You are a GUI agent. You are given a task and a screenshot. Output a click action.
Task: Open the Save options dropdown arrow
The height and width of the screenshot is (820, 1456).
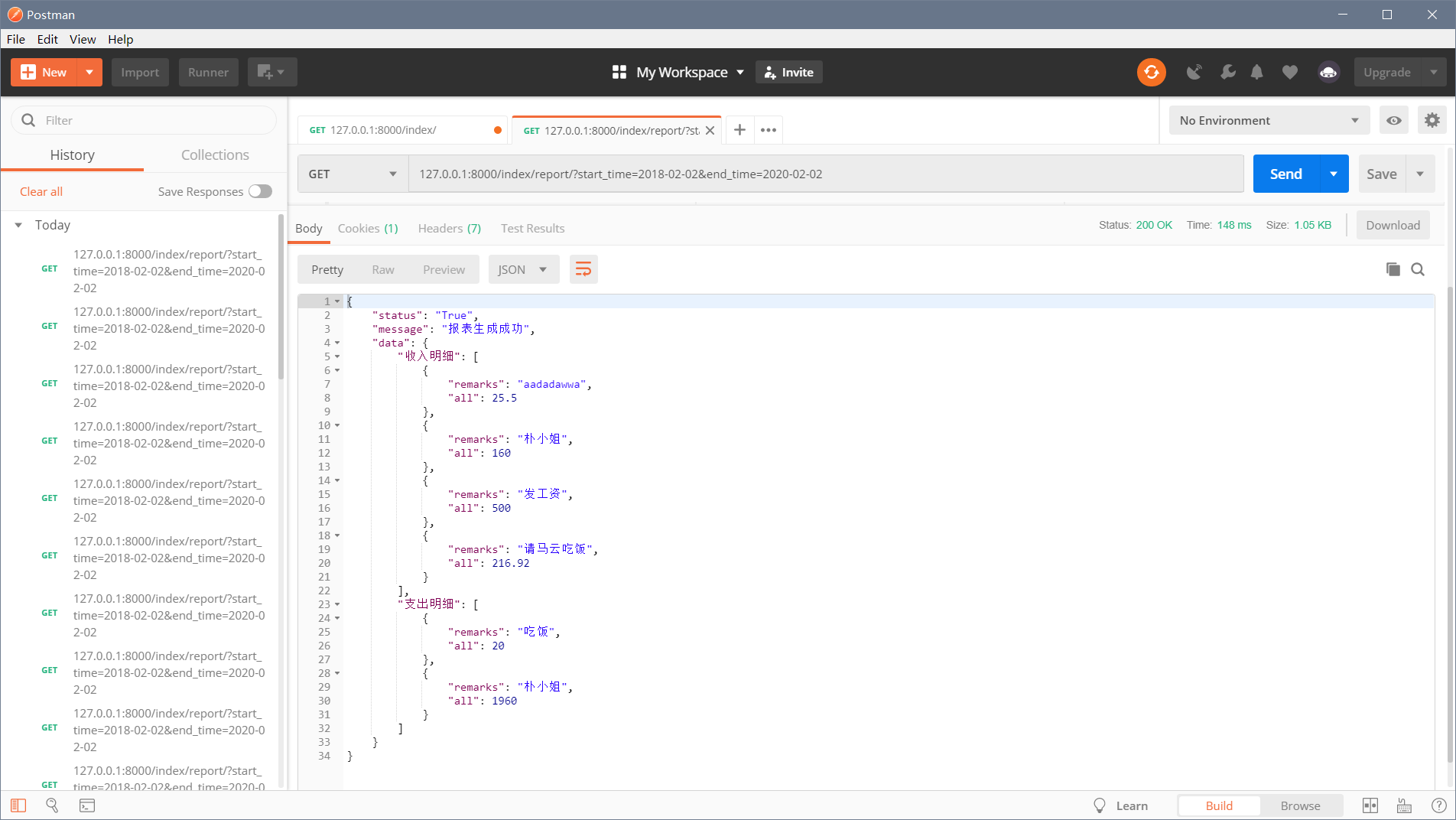click(x=1420, y=174)
